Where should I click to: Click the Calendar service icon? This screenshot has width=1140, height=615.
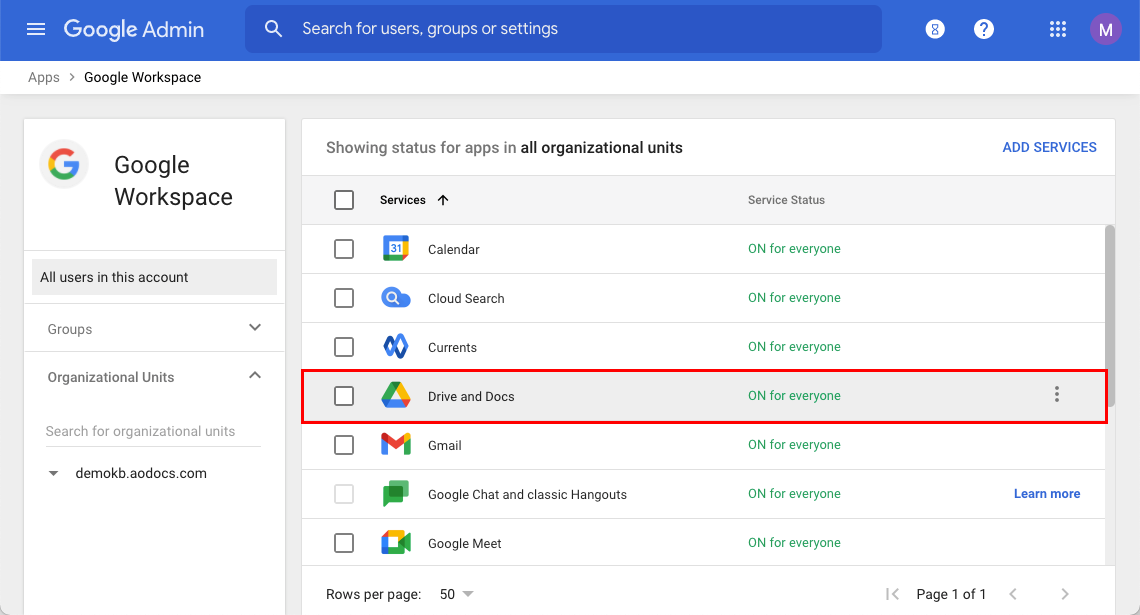396,249
